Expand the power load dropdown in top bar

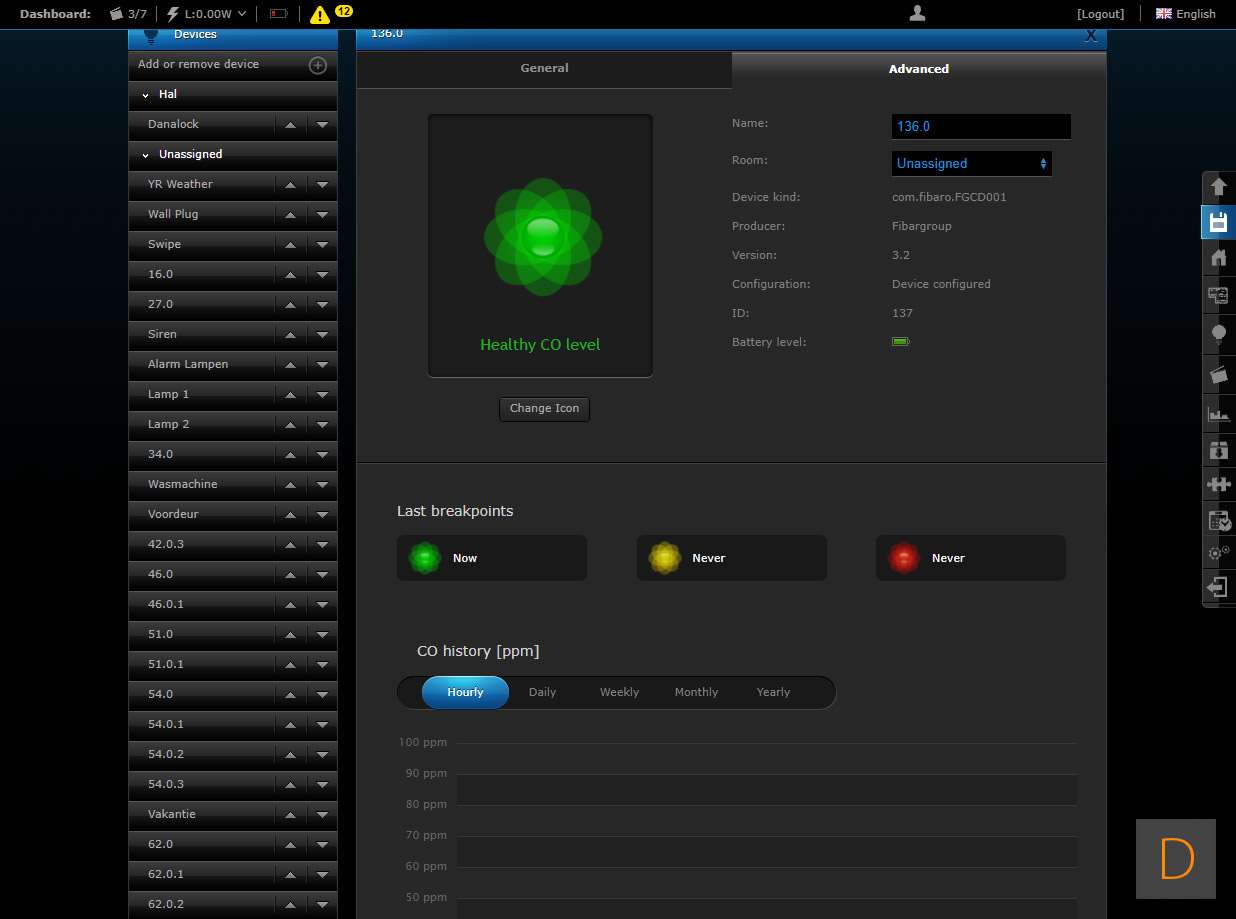click(242, 14)
